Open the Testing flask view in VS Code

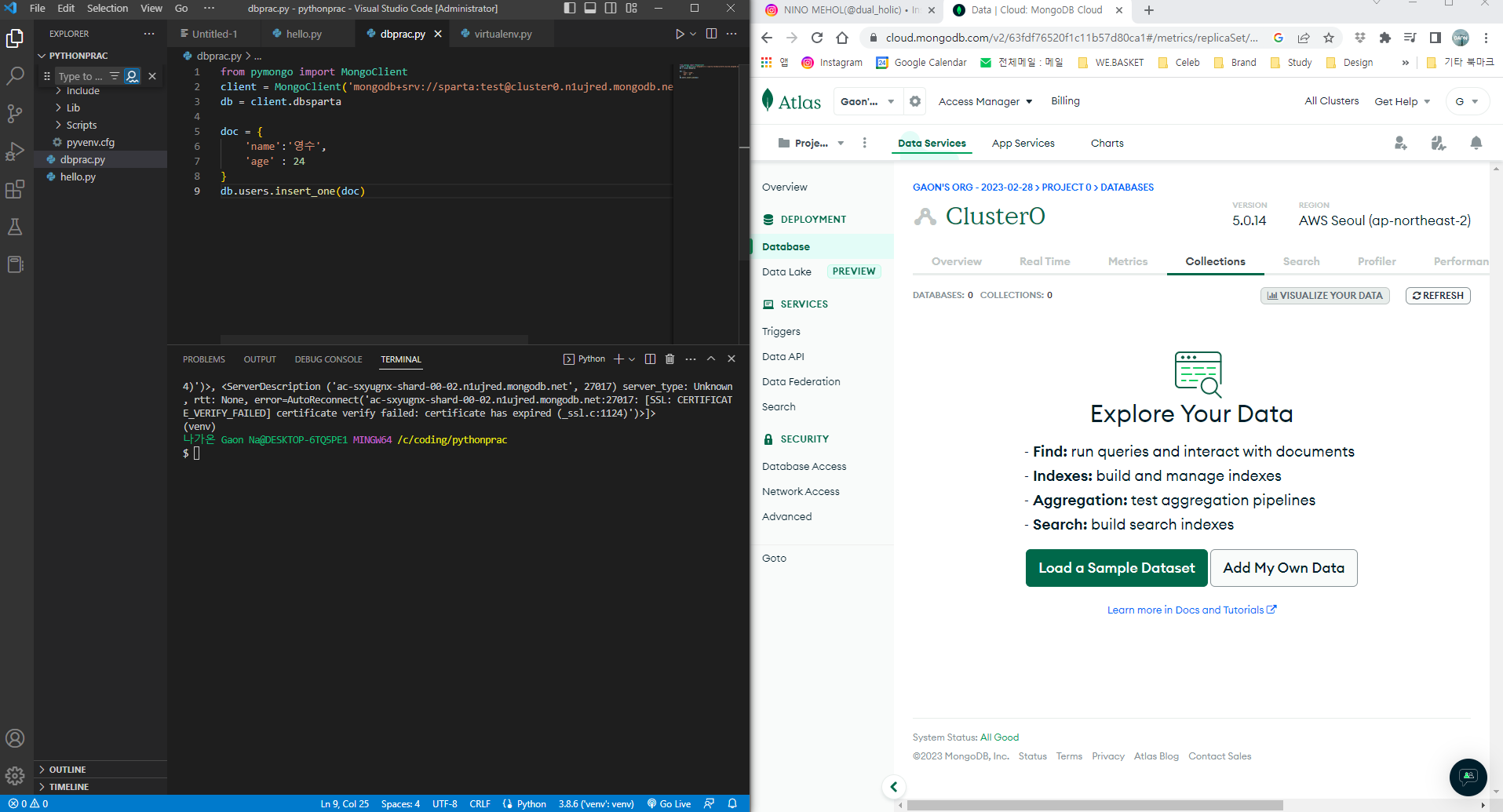[15, 227]
